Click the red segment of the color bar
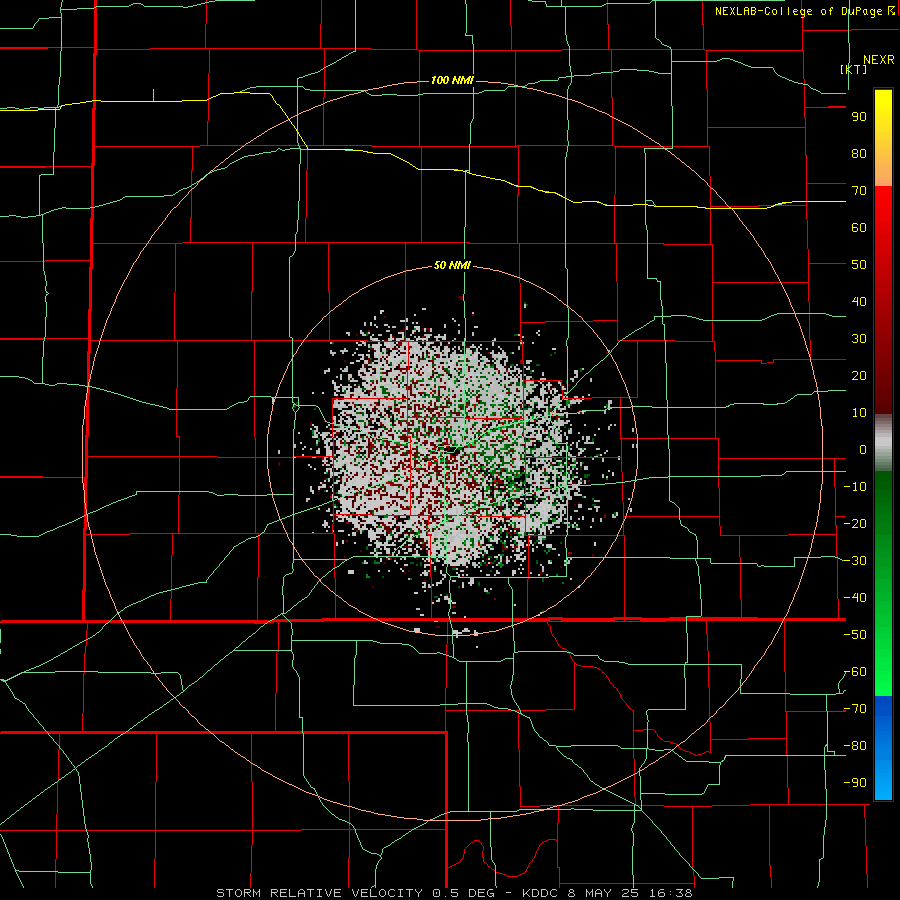This screenshot has height=900, width=900. [x=883, y=300]
